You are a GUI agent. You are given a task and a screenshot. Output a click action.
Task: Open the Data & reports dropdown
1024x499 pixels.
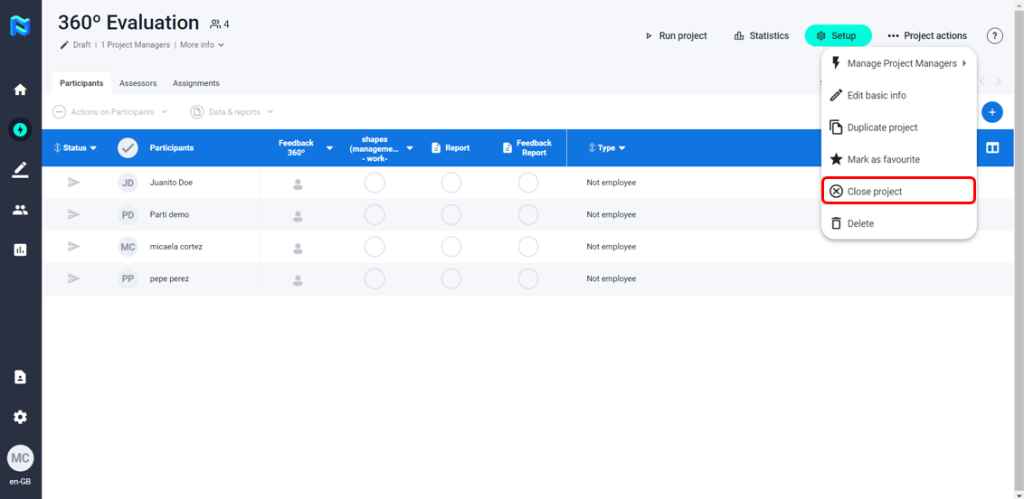[232, 112]
